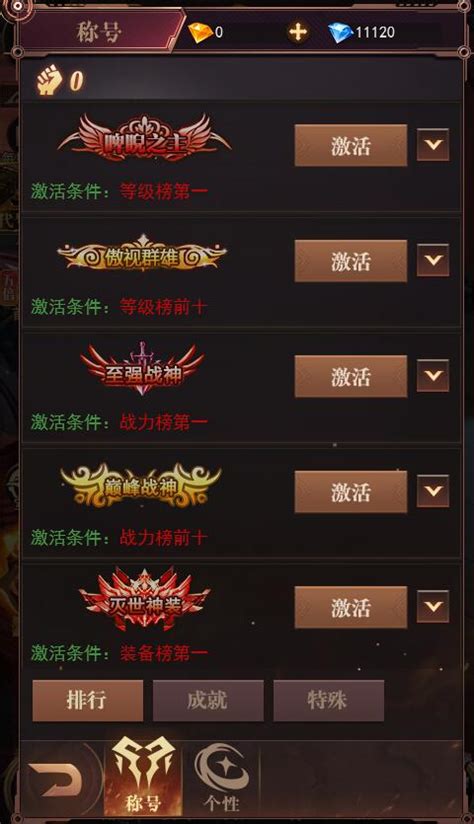Expand details for 灭世神装 title

(x=433, y=607)
